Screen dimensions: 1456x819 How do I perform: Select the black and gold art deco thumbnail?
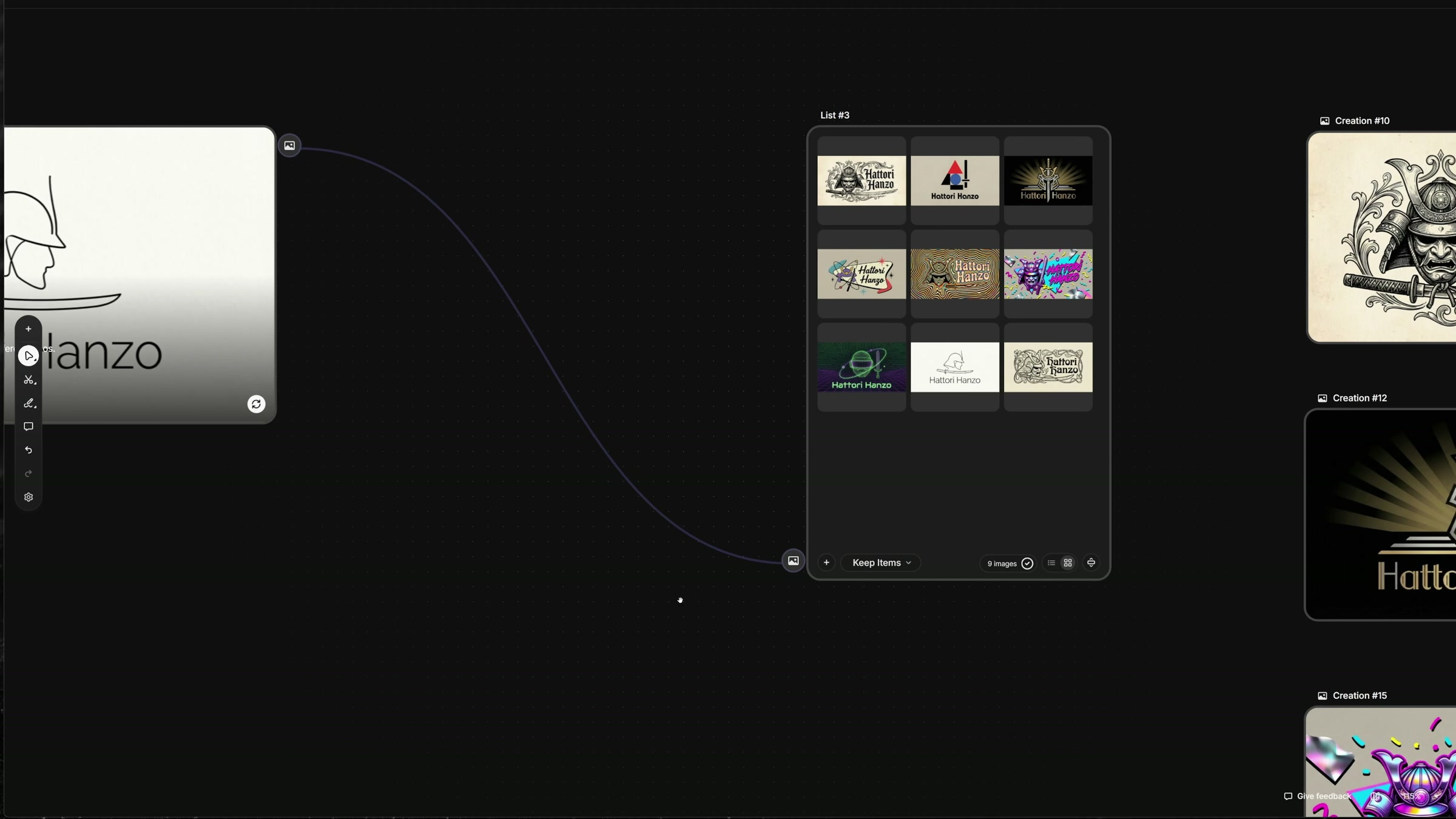point(1048,181)
